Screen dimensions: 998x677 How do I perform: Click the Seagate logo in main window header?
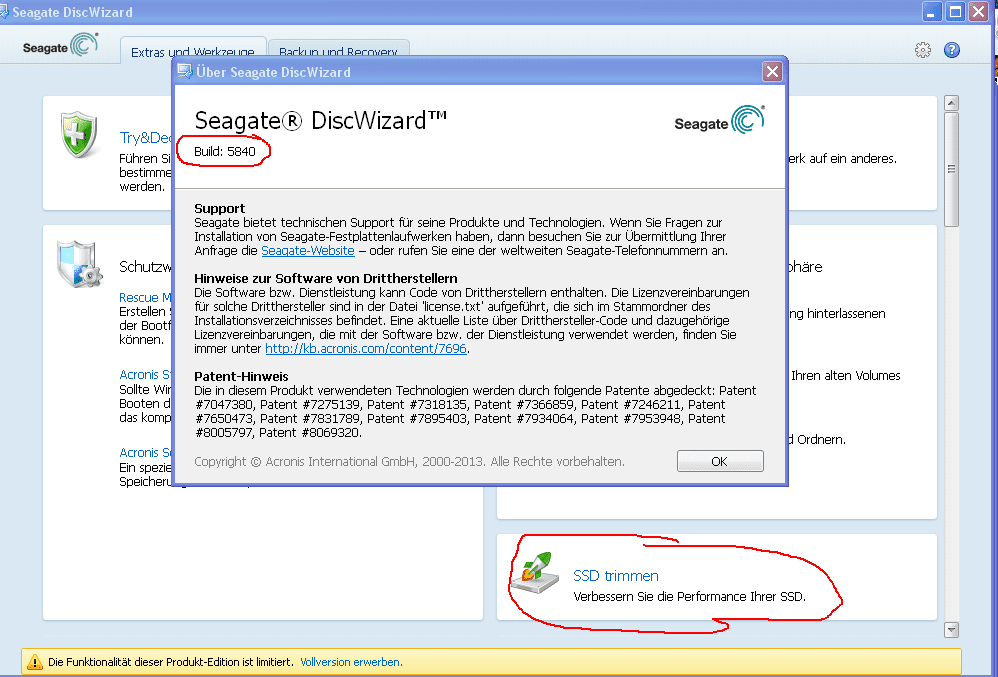click(x=60, y=45)
